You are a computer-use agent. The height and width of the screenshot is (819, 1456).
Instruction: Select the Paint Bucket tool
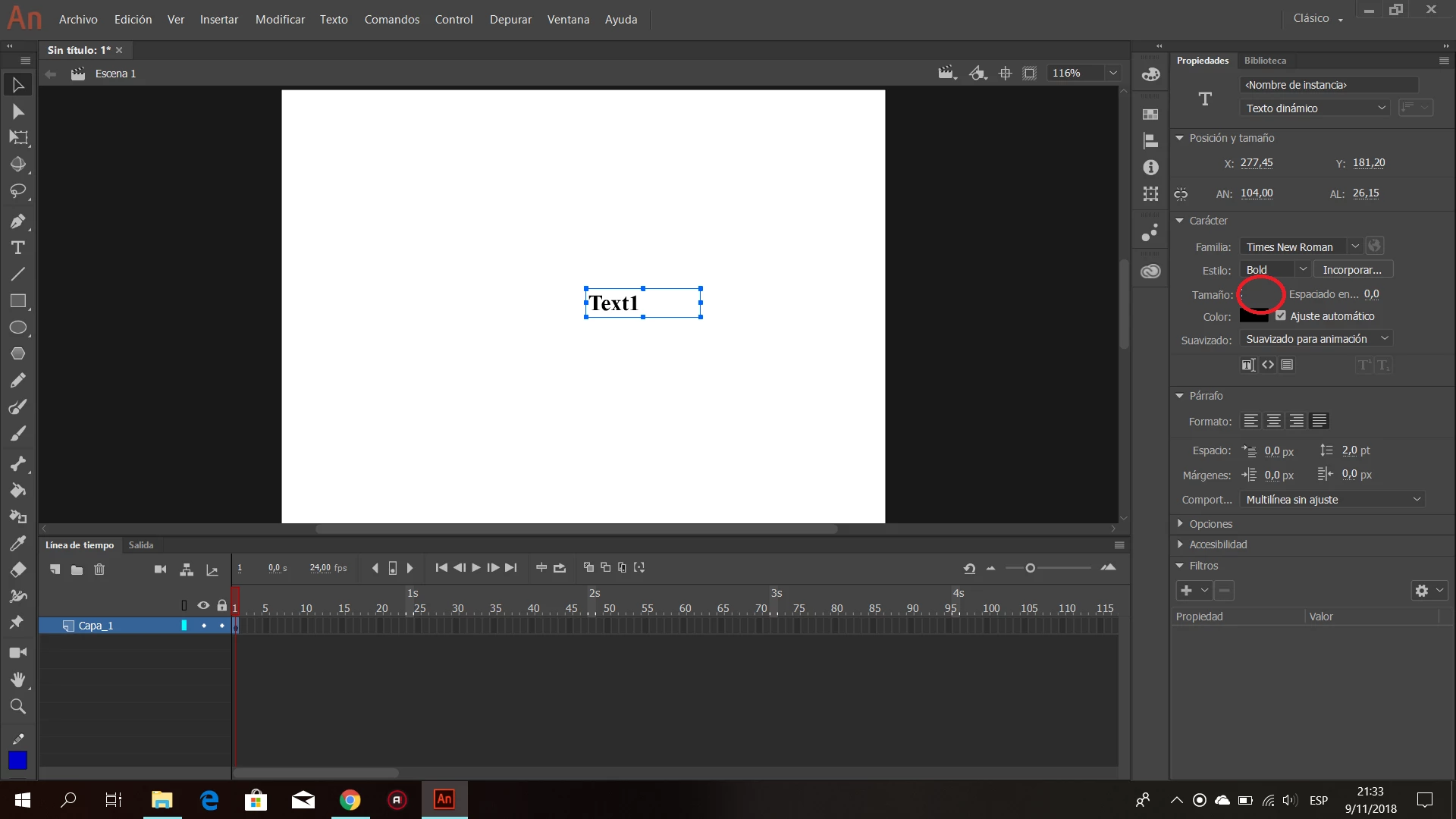[18, 491]
